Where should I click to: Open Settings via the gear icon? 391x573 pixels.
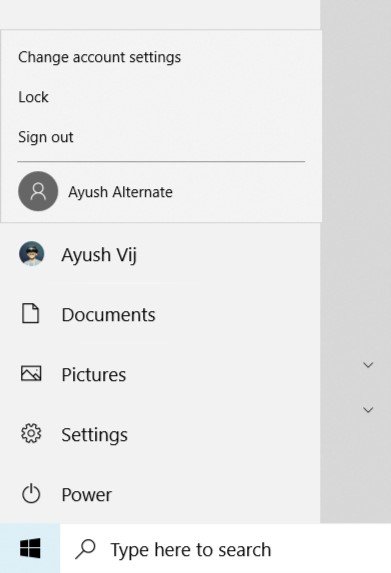pyautogui.click(x=31, y=434)
